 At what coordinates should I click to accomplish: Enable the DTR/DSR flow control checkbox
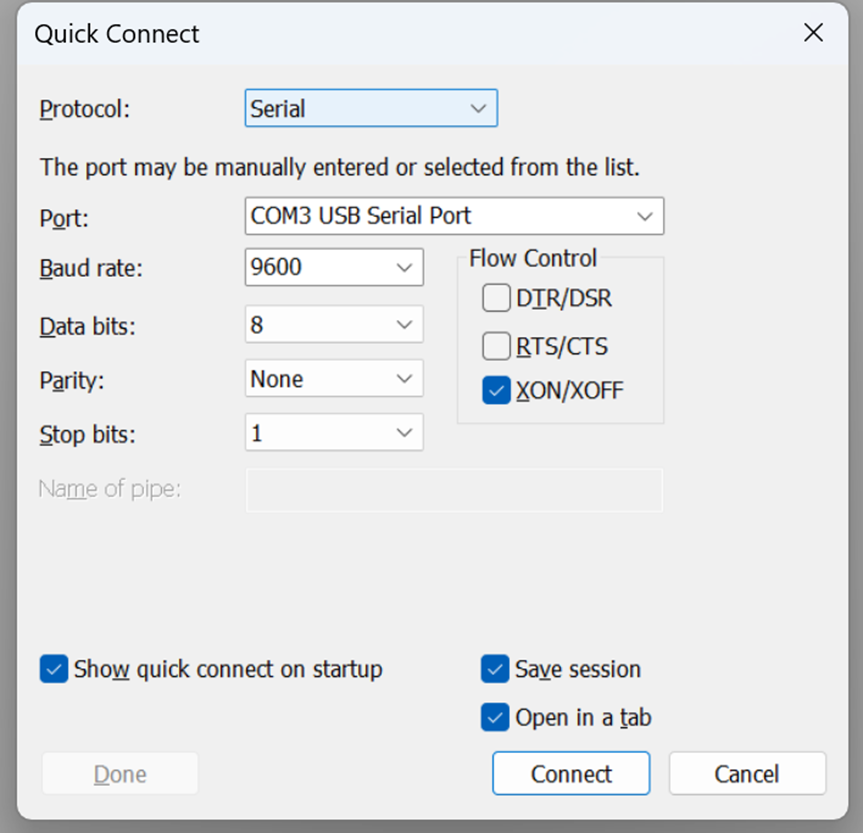(x=496, y=298)
